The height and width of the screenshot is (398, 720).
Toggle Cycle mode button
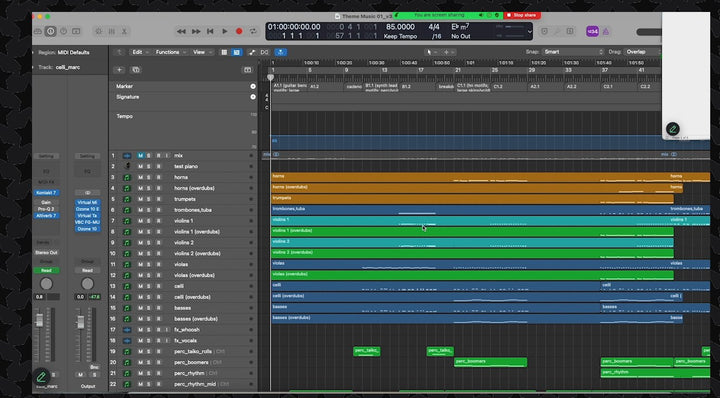(253, 31)
